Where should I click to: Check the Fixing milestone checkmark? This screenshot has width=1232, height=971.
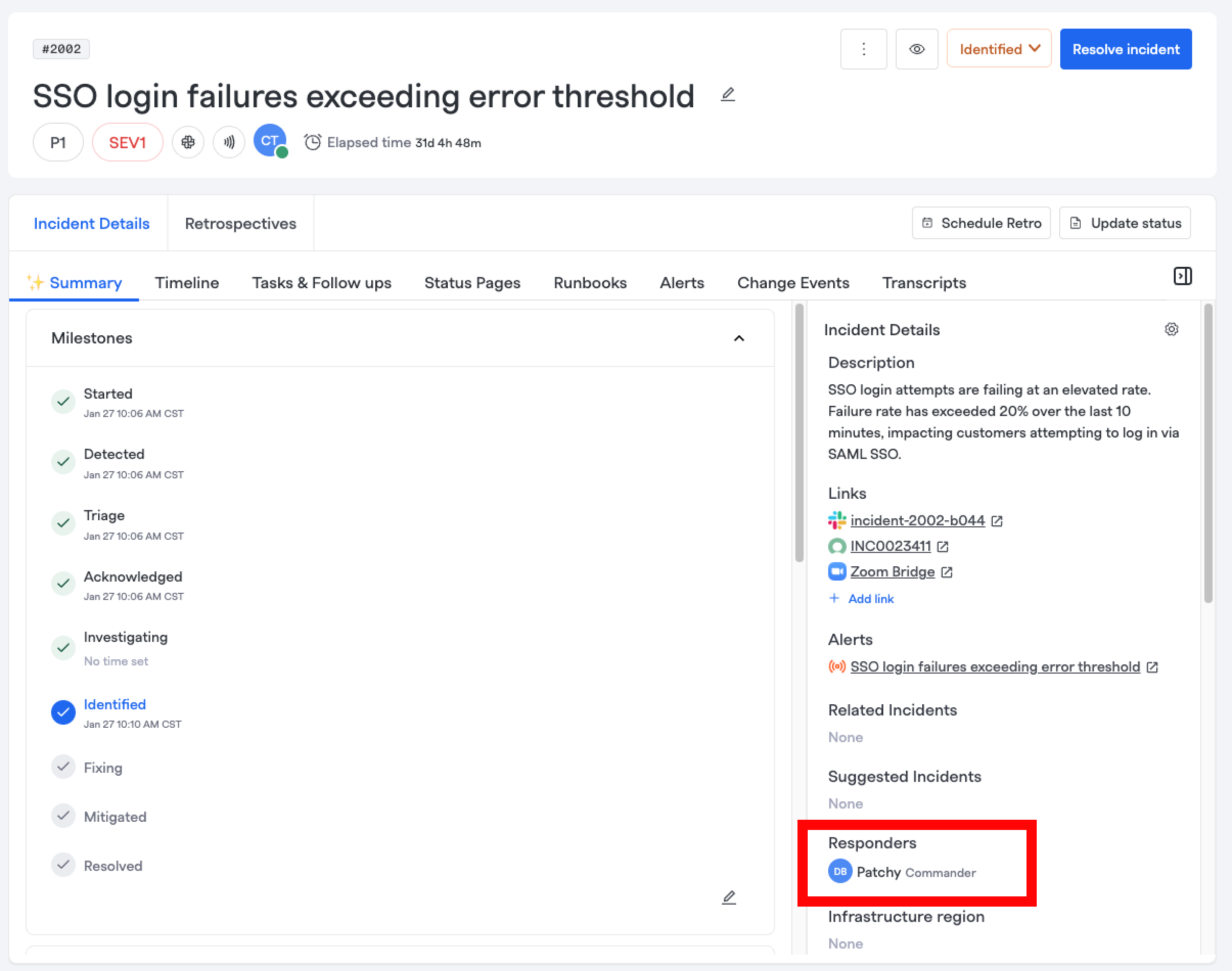[63, 767]
